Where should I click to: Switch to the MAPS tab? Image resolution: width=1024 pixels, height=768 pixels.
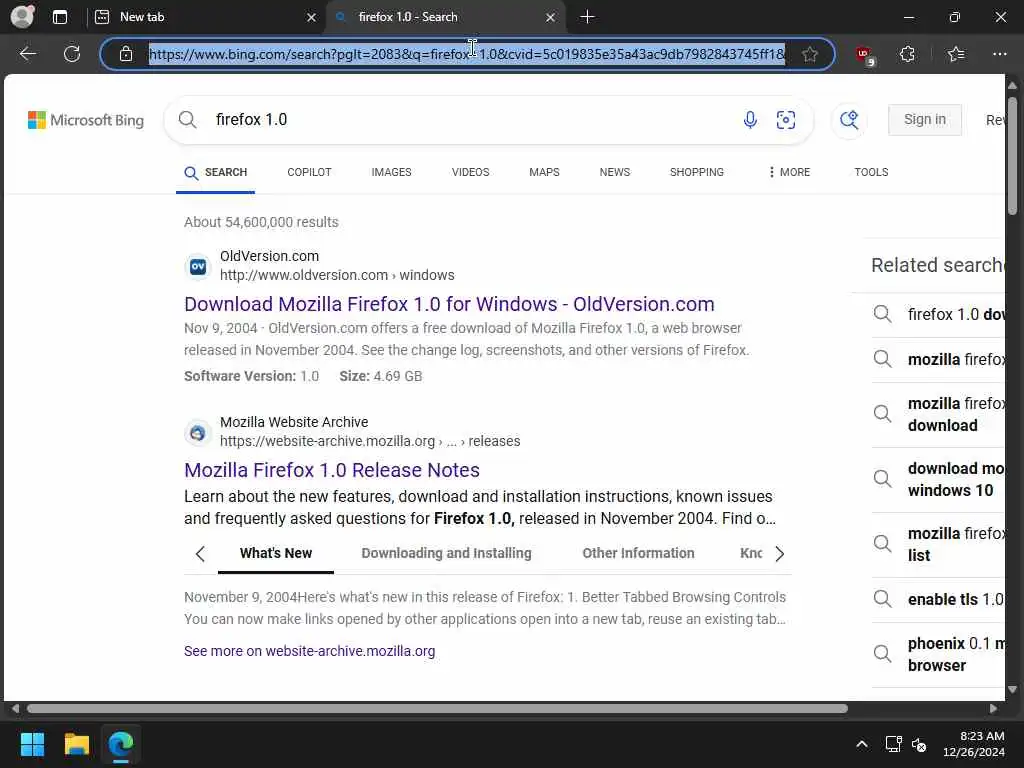544,172
